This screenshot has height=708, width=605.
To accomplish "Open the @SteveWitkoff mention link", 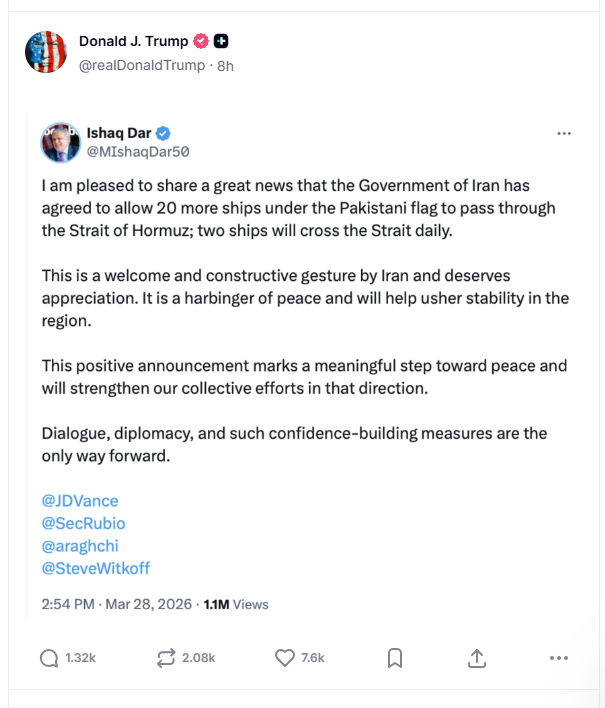I will tap(95, 568).
